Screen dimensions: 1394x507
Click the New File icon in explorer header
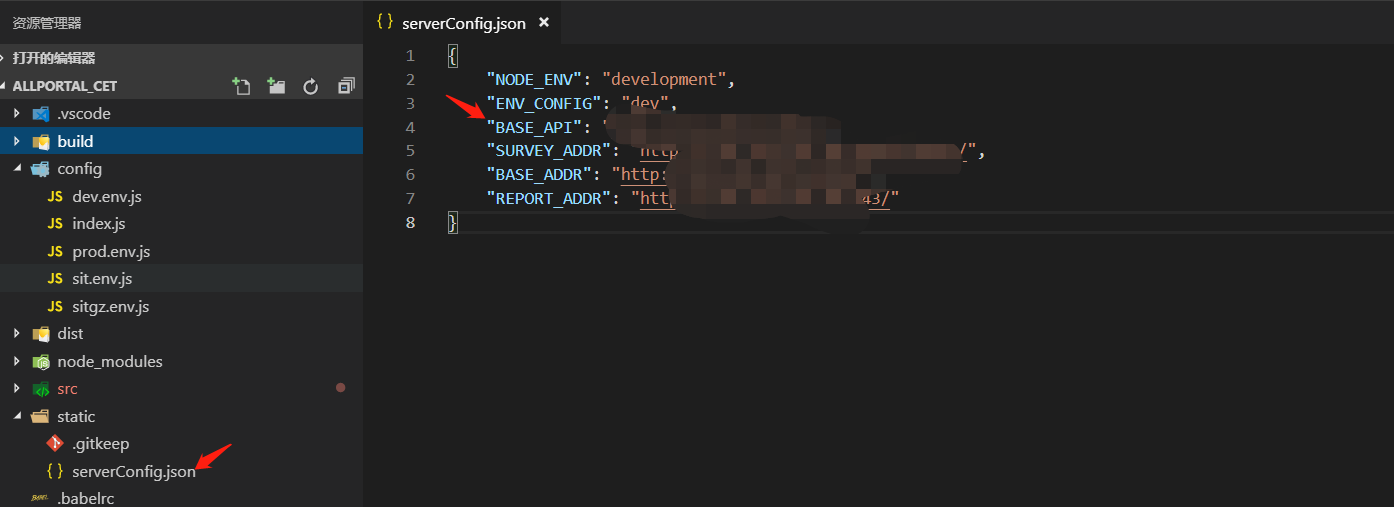pos(241,86)
